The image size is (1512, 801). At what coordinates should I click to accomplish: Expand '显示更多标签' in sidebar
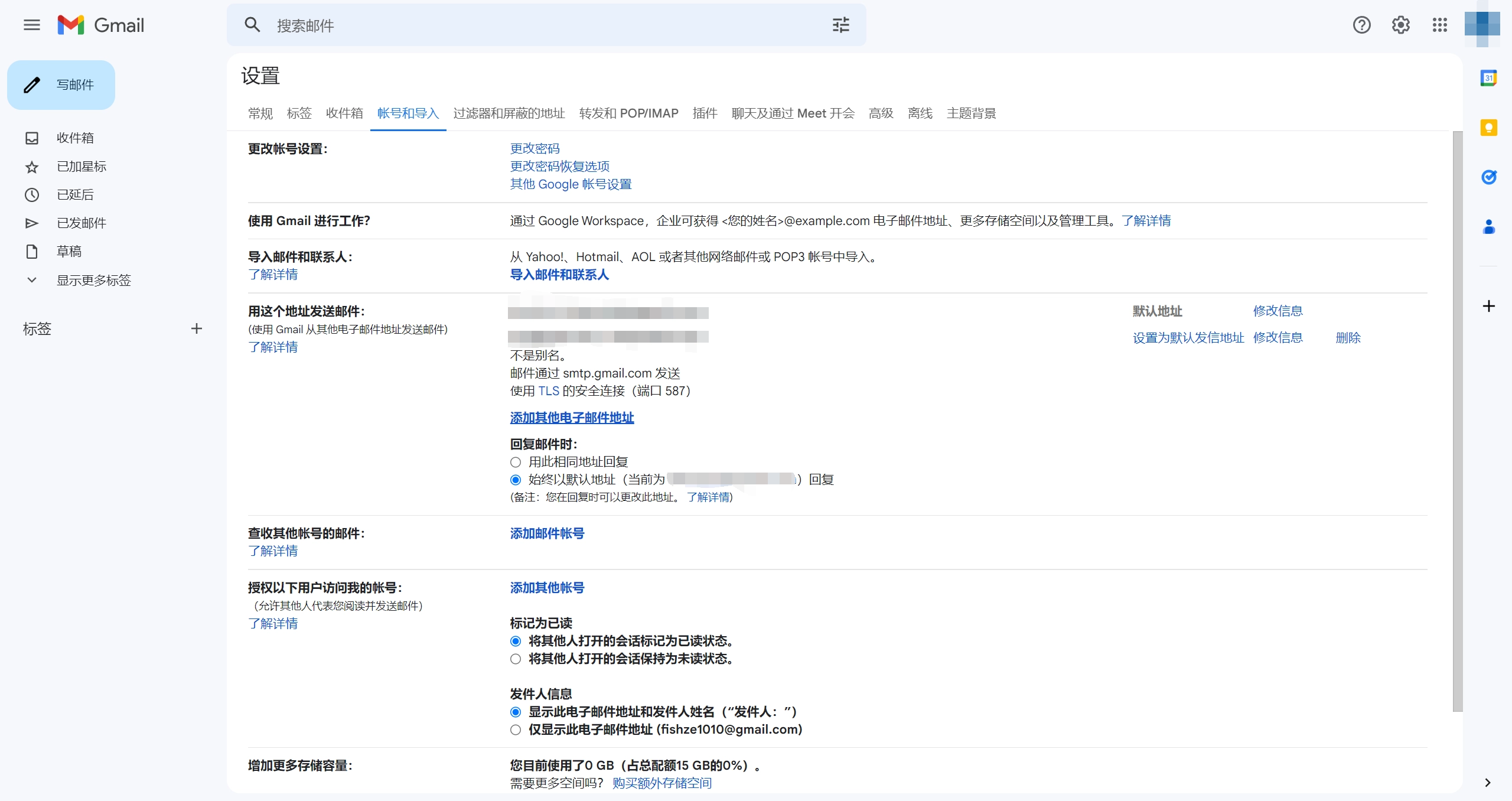[x=93, y=280]
